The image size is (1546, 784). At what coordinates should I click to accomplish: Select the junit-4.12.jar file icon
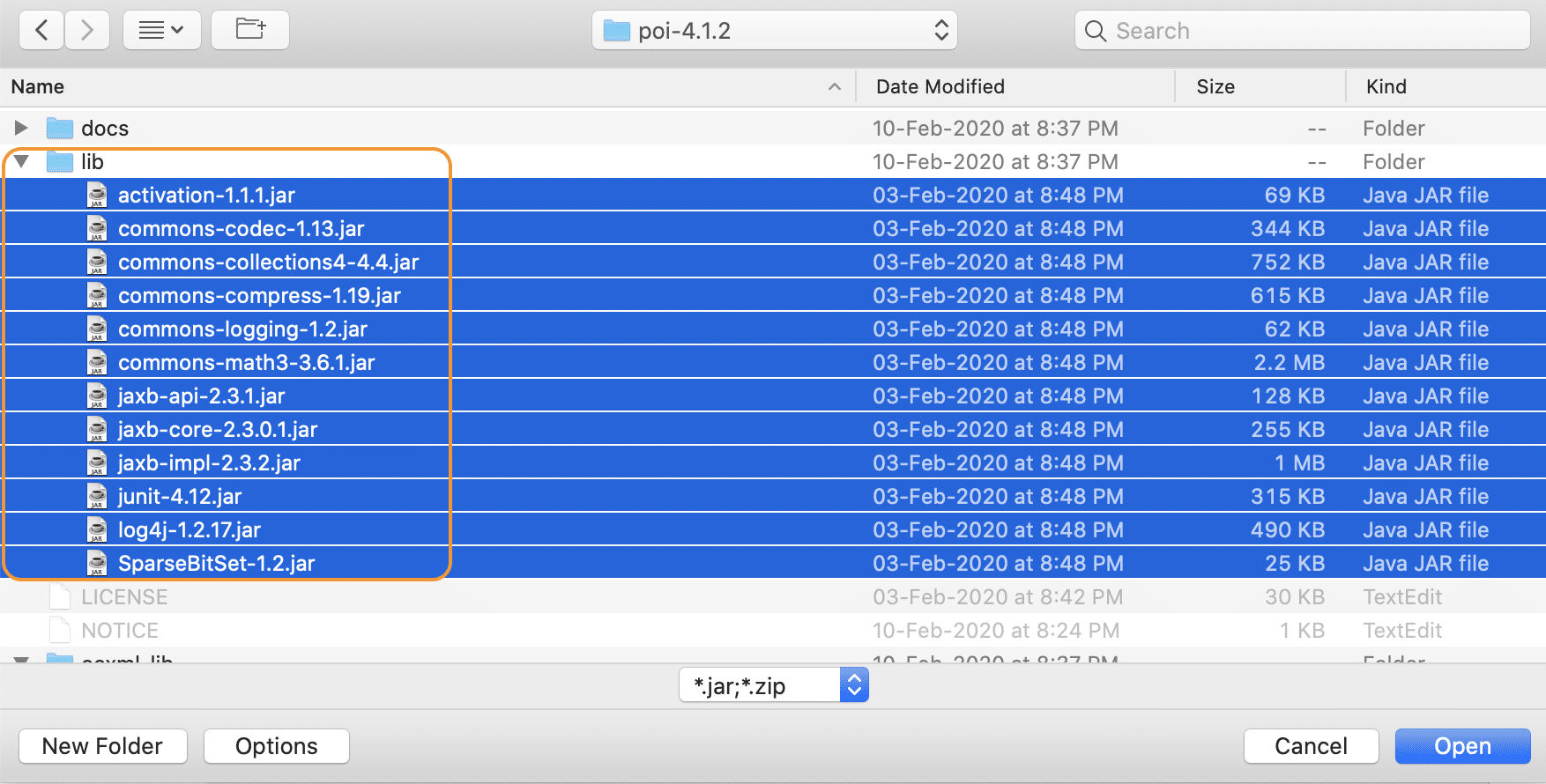point(97,497)
